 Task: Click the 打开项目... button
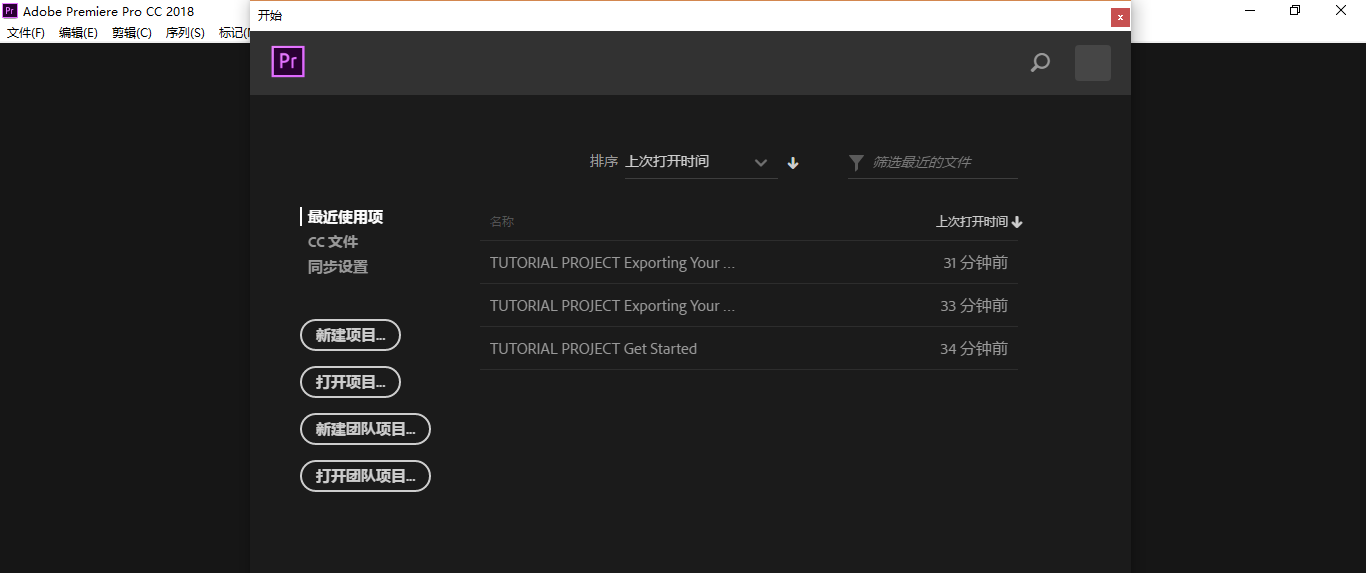[x=350, y=382]
